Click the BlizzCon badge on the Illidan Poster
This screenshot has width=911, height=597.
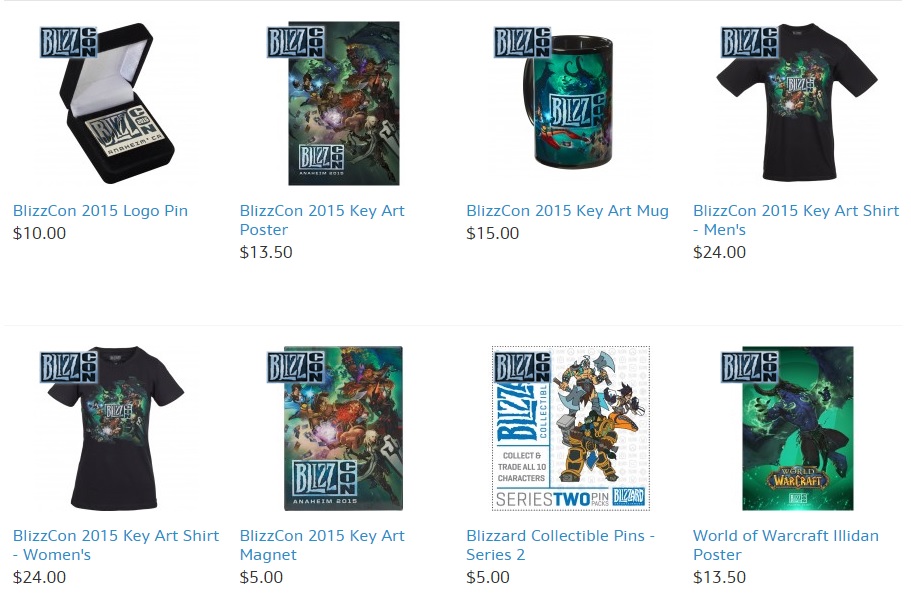pyautogui.click(x=749, y=367)
